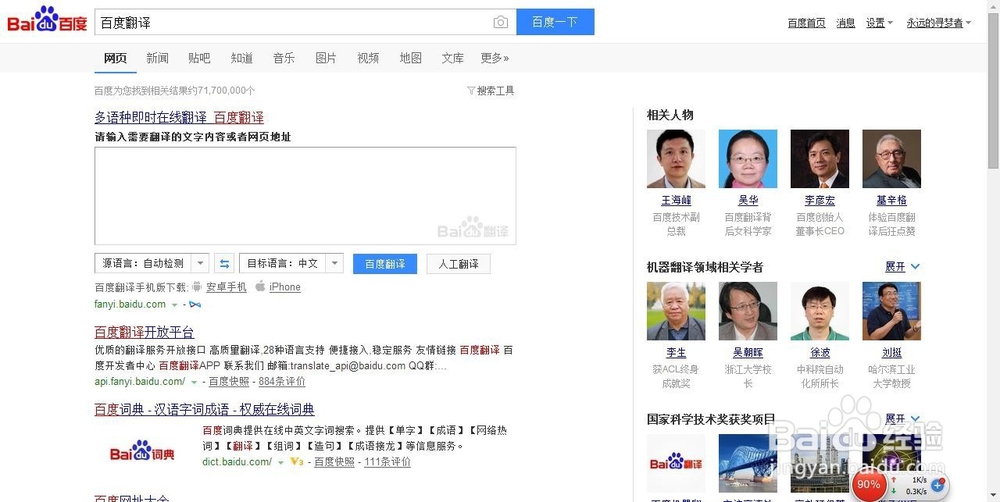Open dropdown arrow next to api.fanyi.baidu.com/

click(194, 382)
